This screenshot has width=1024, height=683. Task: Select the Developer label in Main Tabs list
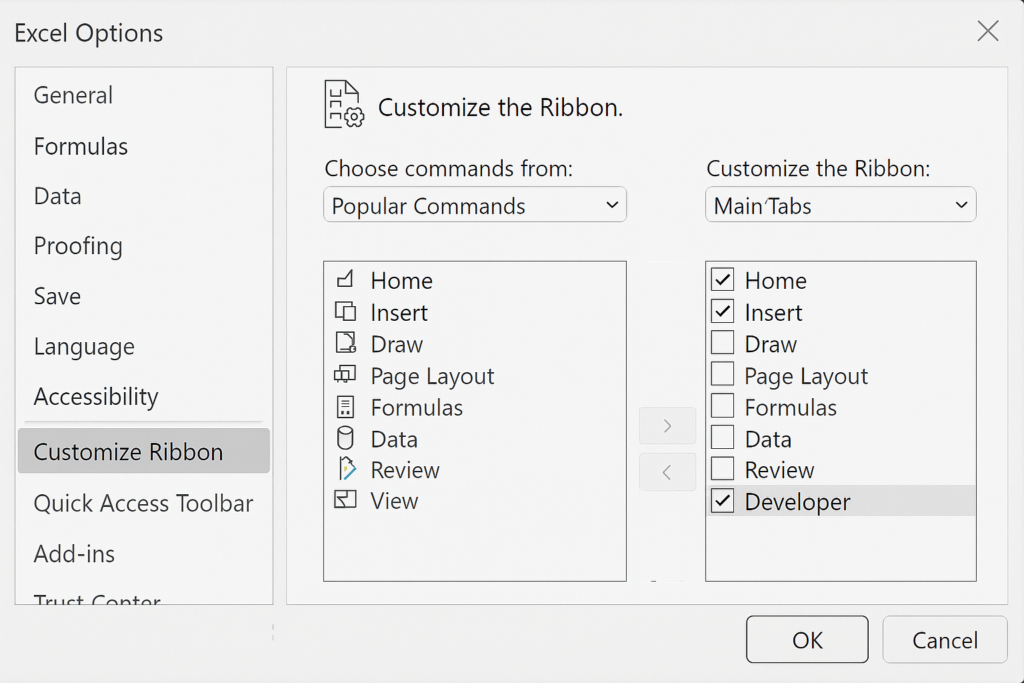pos(797,501)
